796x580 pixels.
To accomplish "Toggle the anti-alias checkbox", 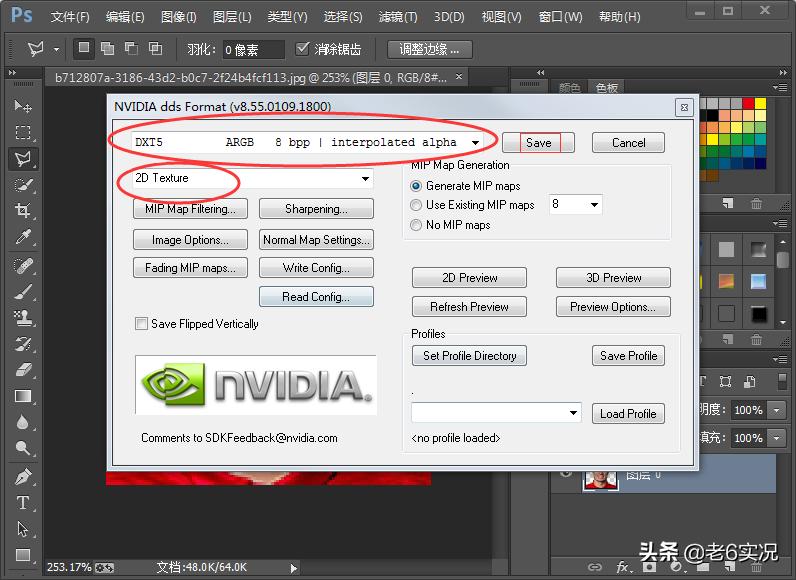I will click(302, 49).
